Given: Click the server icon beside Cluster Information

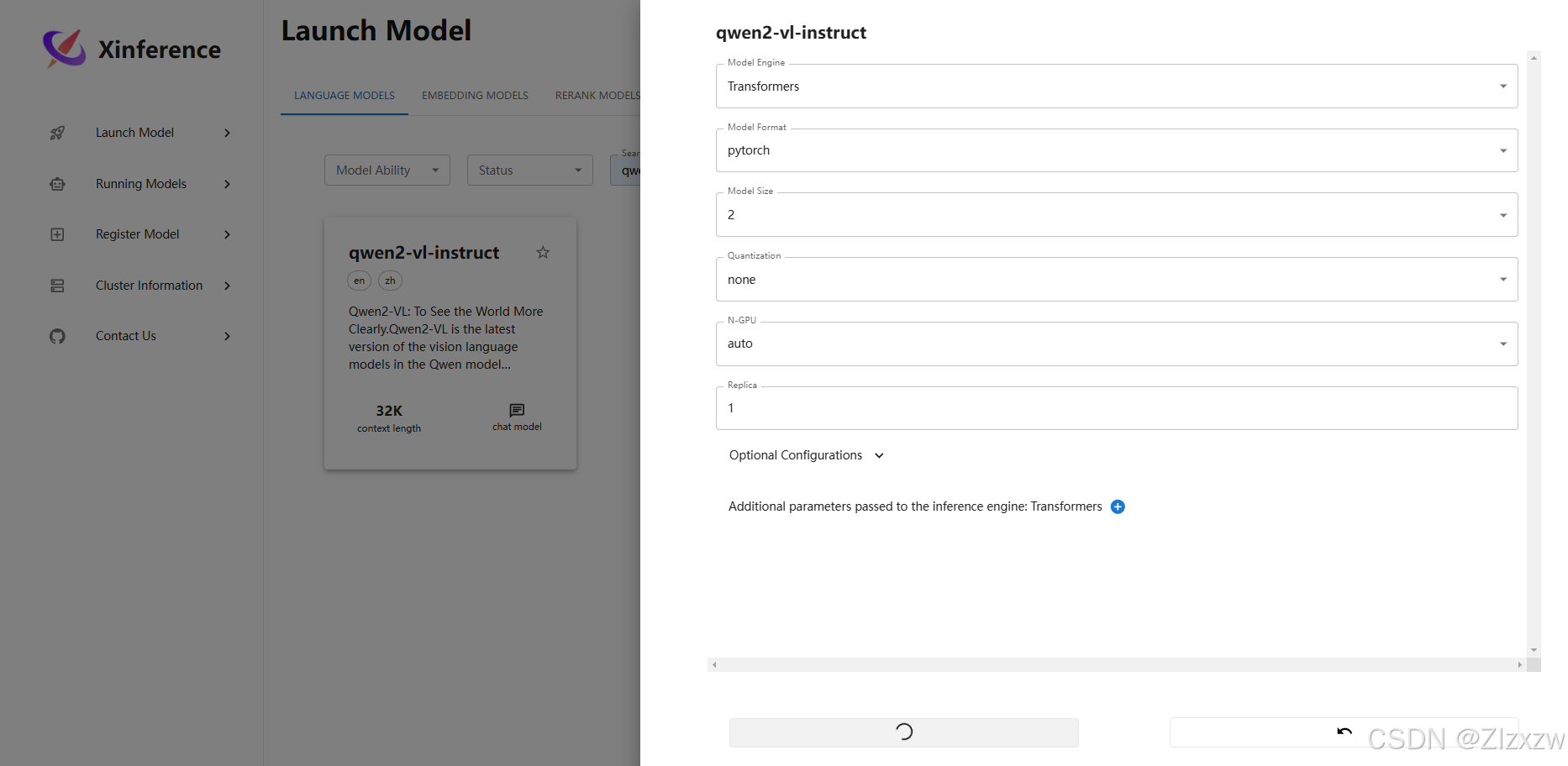Looking at the screenshot, I should point(57,286).
